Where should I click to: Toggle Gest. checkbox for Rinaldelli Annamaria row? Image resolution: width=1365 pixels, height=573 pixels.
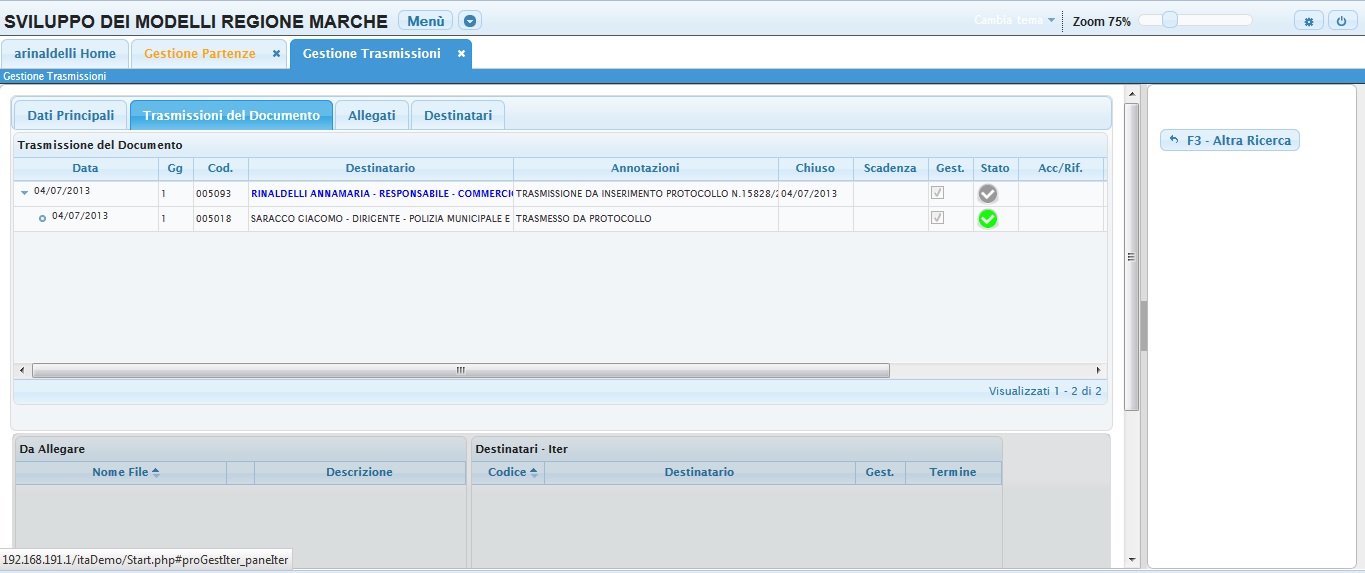point(937,193)
